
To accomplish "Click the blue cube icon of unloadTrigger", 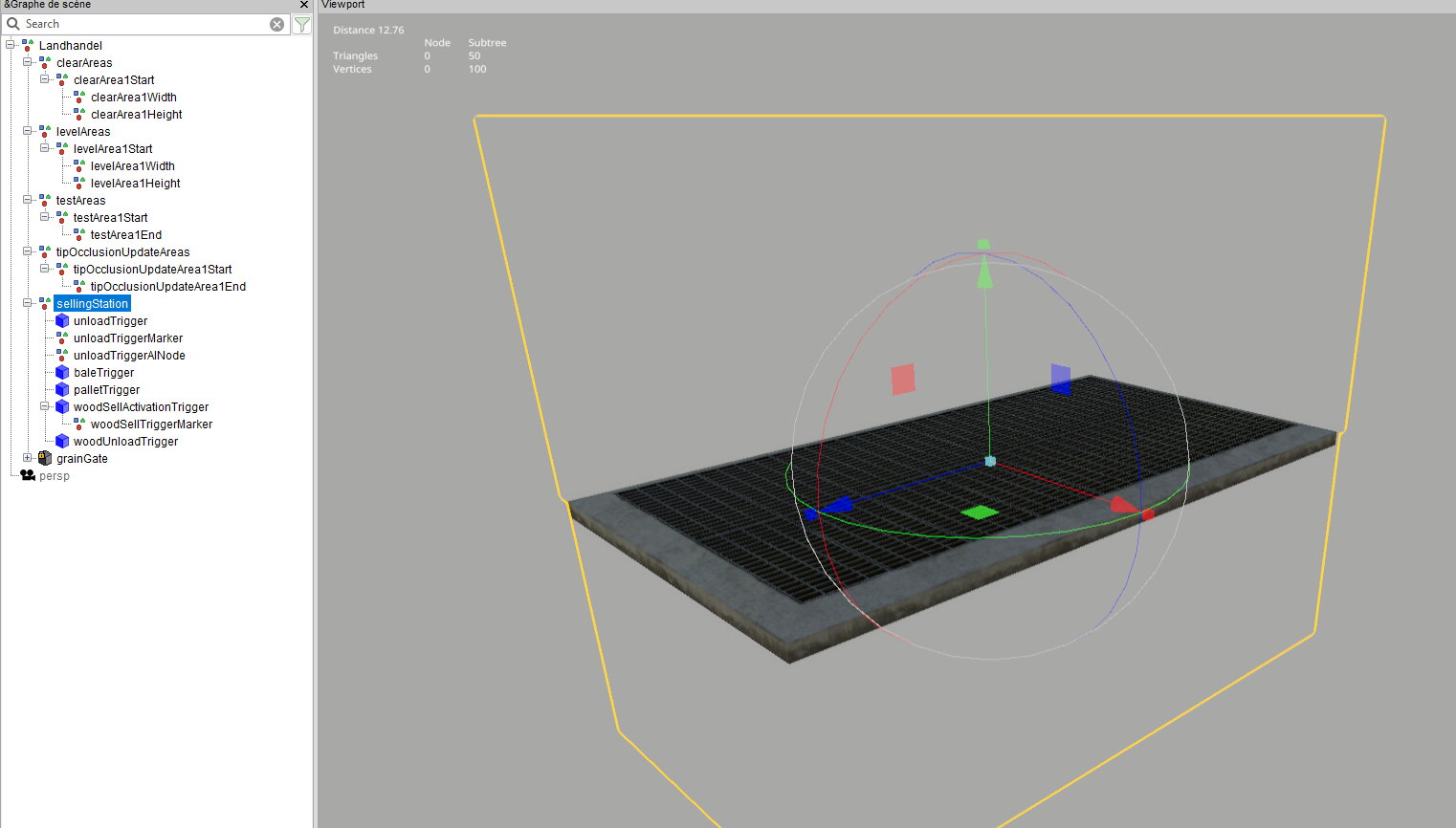I will (62, 321).
